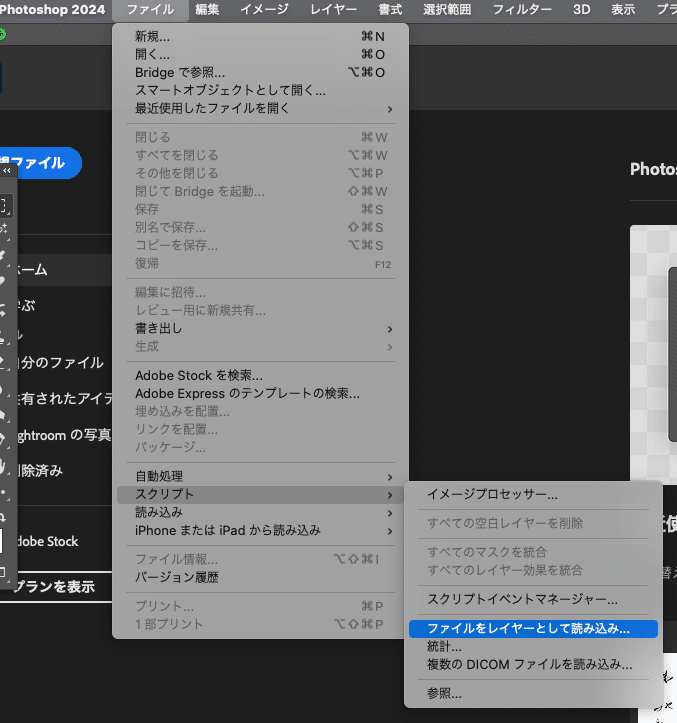The width and height of the screenshot is (677, 723).
Task: Open Lightroom の写真 in the sidebar
Action: [64, 435]
